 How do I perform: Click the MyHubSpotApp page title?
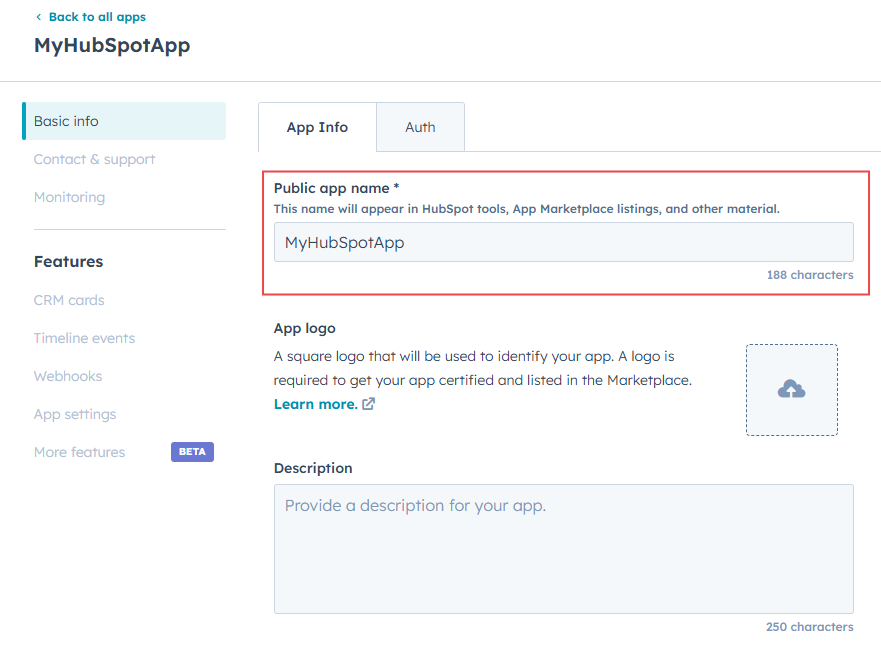(112, 45)
